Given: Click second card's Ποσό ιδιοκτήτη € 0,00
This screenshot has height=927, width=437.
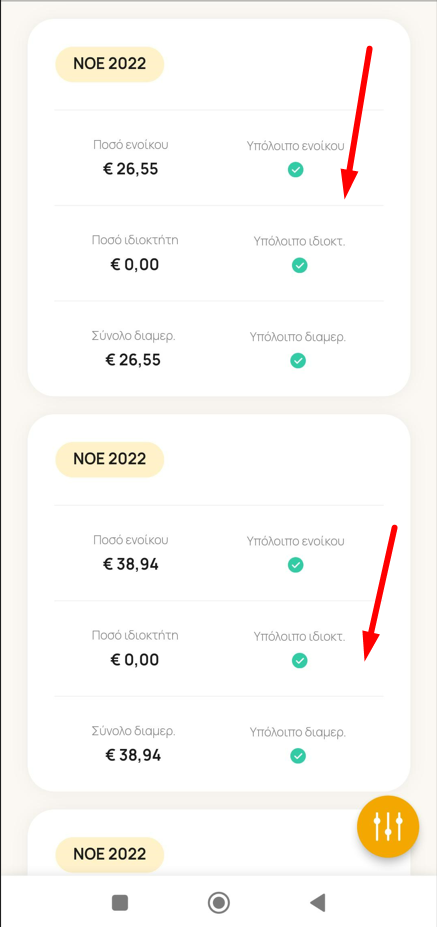Looking at the screenshot, I should click(x=135, y=660).
